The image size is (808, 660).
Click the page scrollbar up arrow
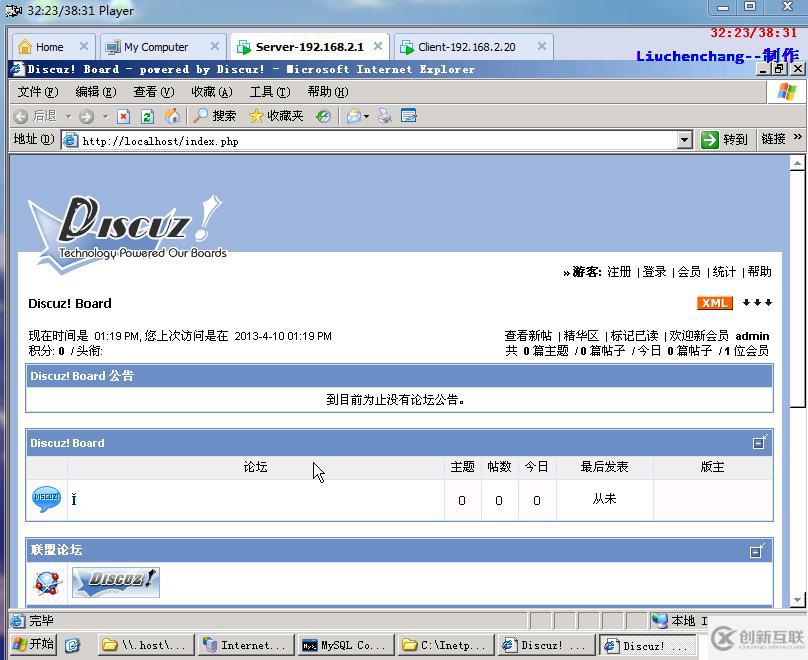pos(797,163)
